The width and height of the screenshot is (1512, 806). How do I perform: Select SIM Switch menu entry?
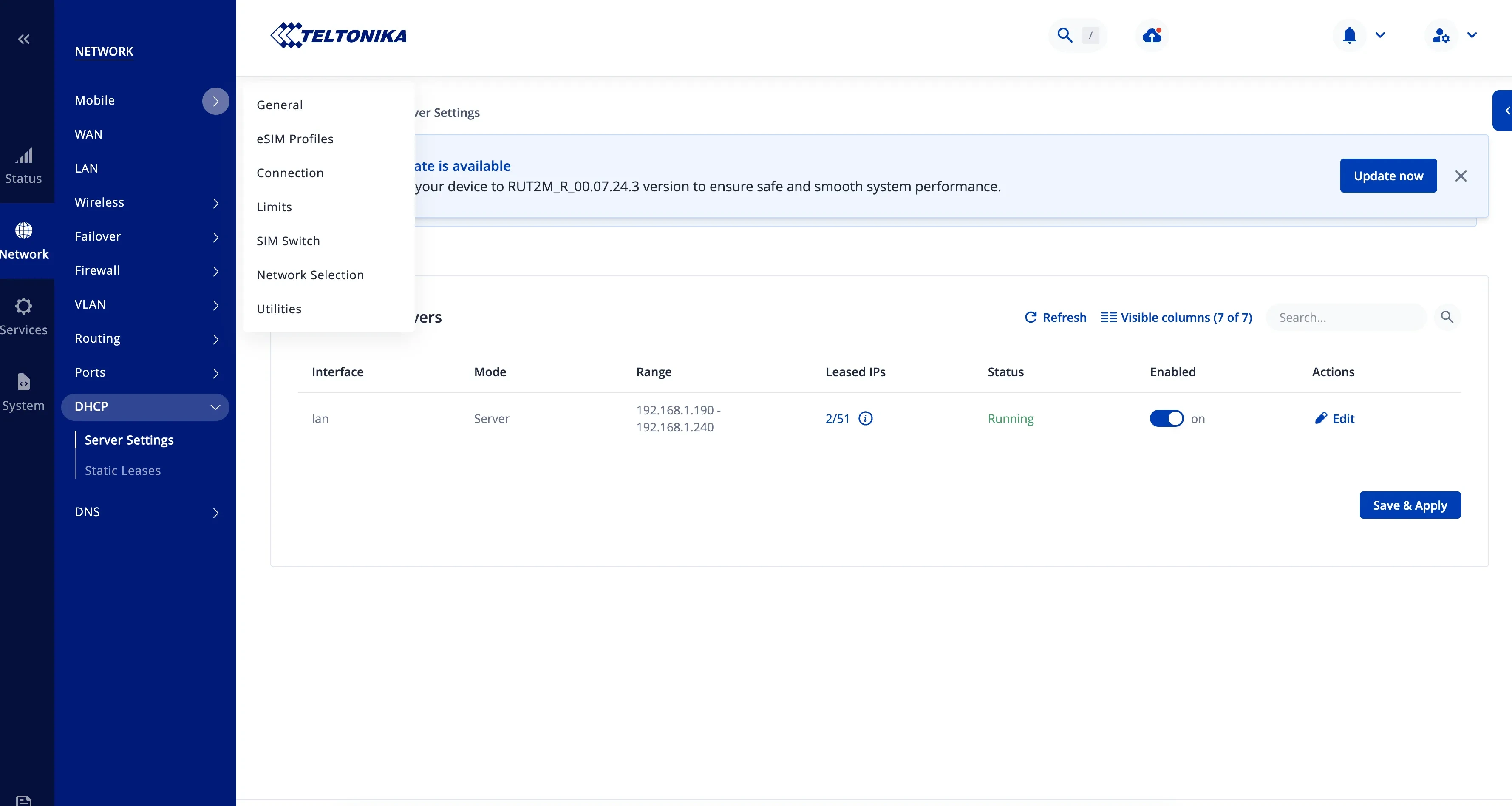click(288, 241)
